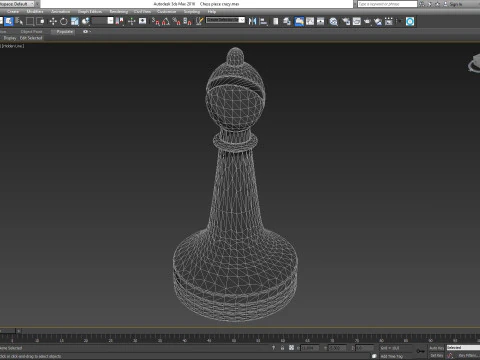Toggle Spinner Snap
This screenshot has height=360, width=480.
click(187, 21)
